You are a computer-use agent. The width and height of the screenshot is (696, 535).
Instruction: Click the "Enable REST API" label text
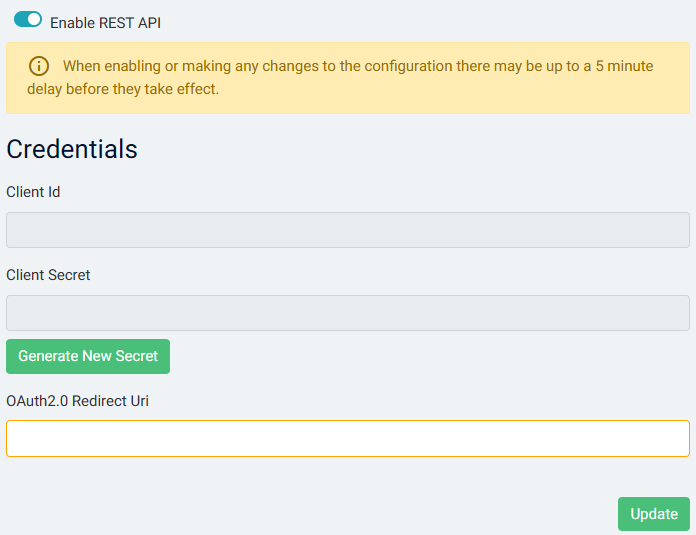(x=105, y=22)
